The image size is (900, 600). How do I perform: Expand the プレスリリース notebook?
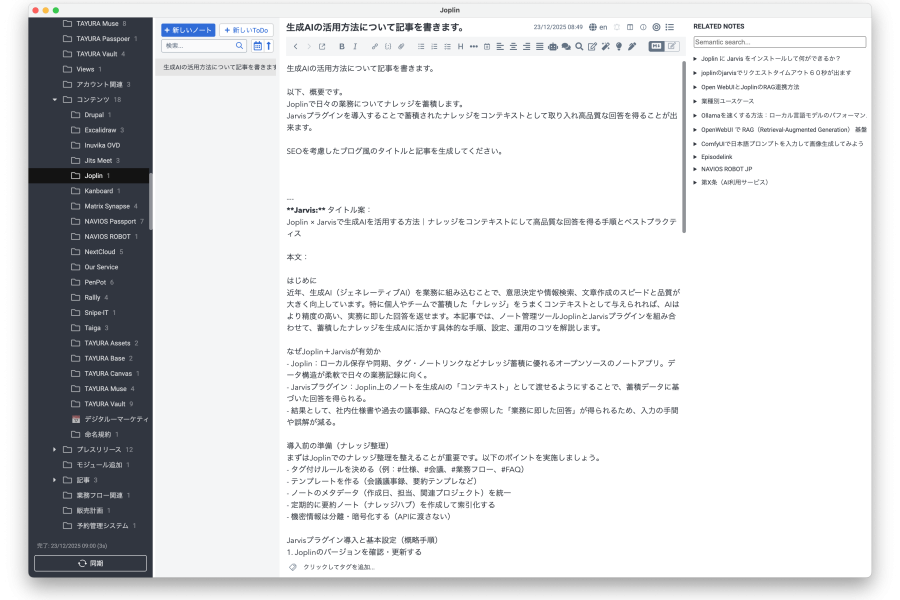[55, 450]
